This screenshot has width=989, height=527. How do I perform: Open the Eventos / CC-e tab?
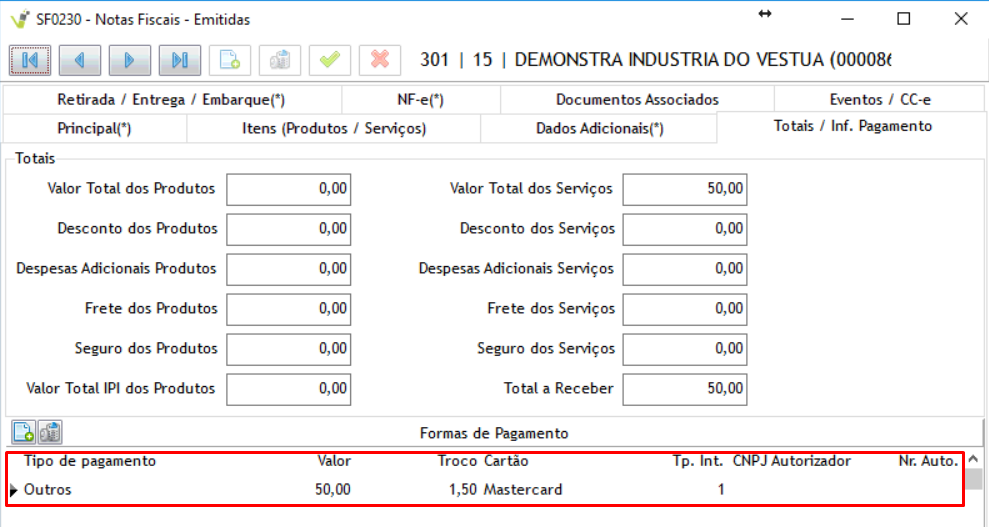coord(880,100)
